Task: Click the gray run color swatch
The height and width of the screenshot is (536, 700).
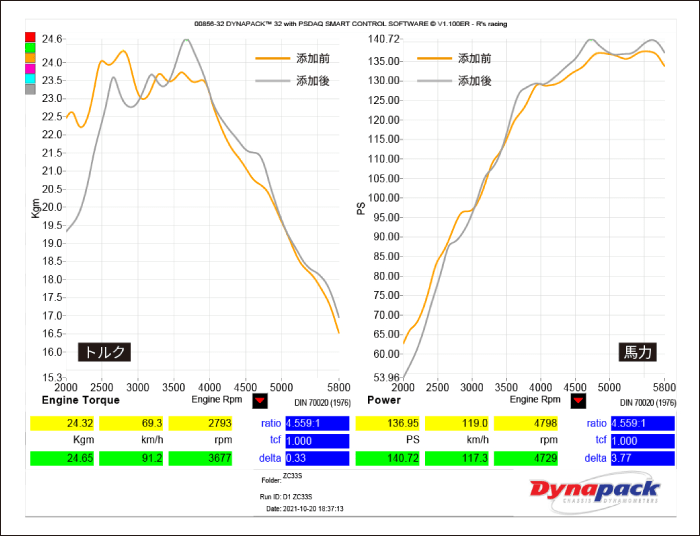Action: [30, 89]
